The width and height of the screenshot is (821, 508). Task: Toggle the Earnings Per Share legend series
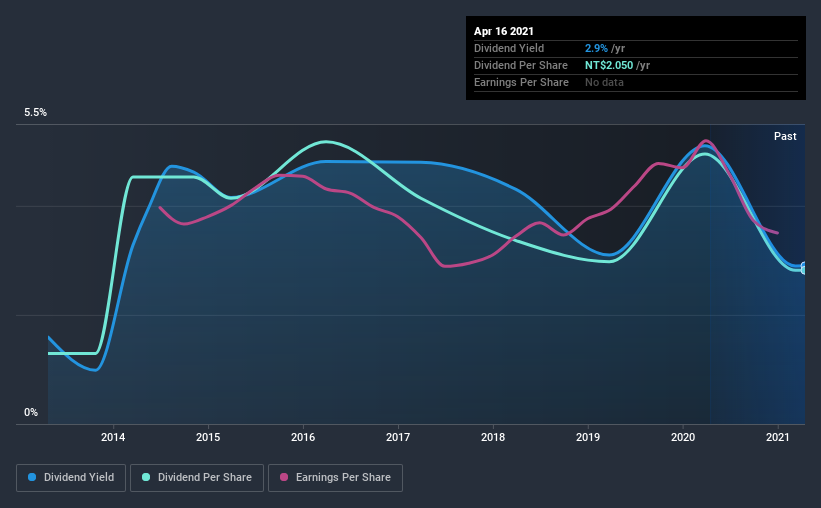pos(335,478)
